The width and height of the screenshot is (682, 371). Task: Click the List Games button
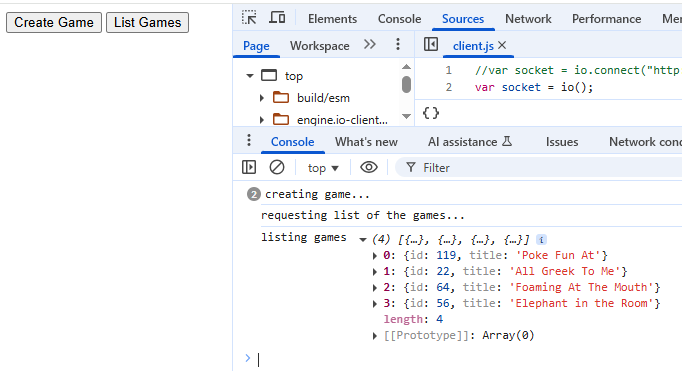click(x=147, y=23)
